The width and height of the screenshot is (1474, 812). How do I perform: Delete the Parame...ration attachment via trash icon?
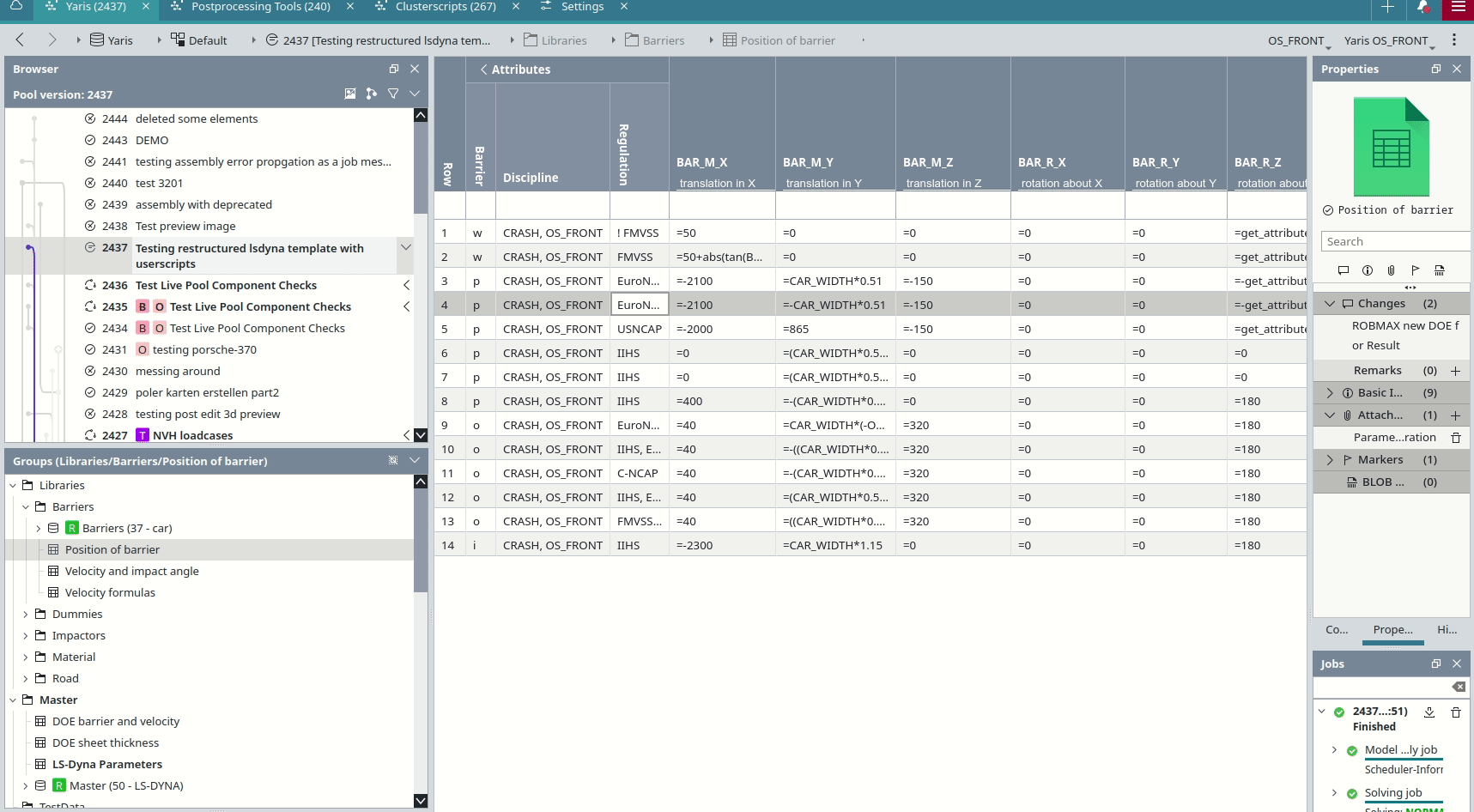point(1456,438)
